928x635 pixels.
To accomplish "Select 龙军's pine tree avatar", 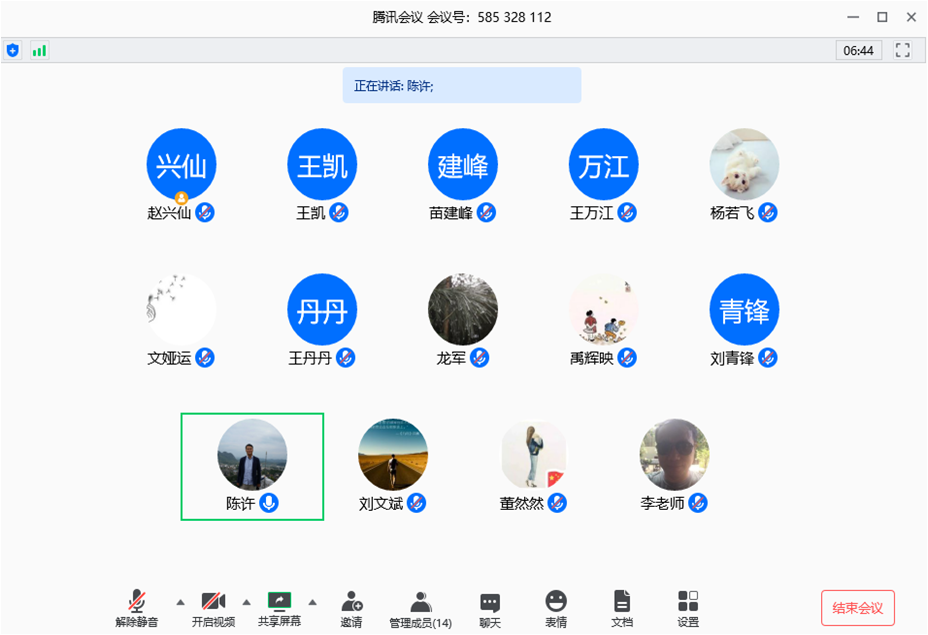I will [x=463, y=310].
